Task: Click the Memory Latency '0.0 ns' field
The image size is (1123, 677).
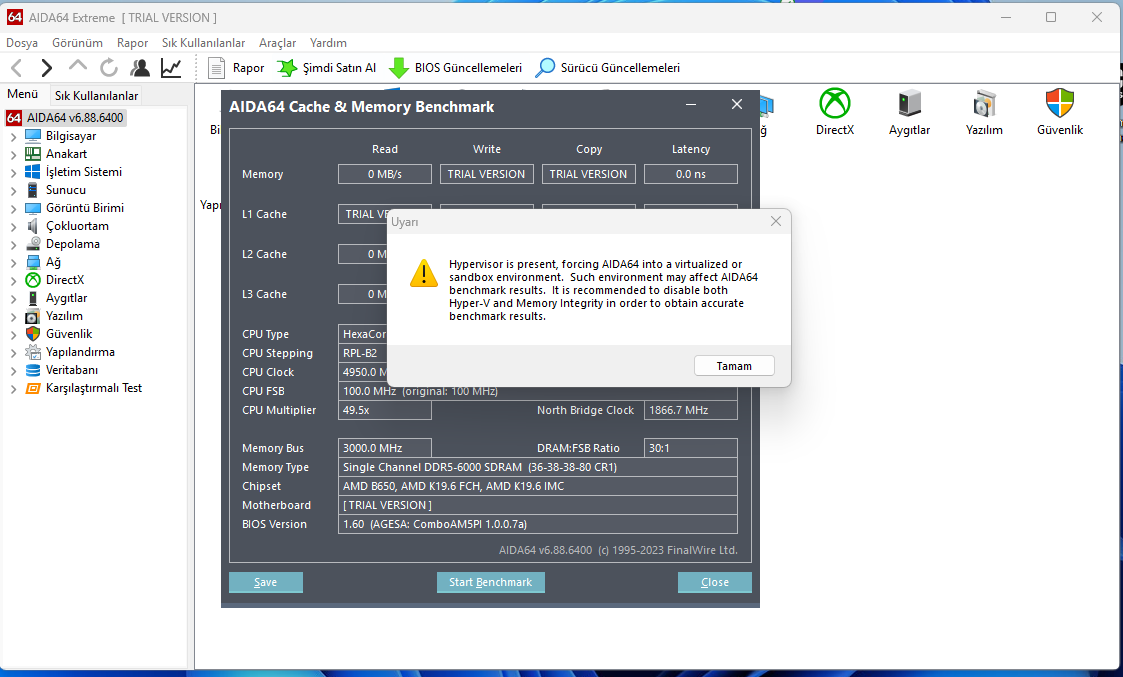Action: 690,174
